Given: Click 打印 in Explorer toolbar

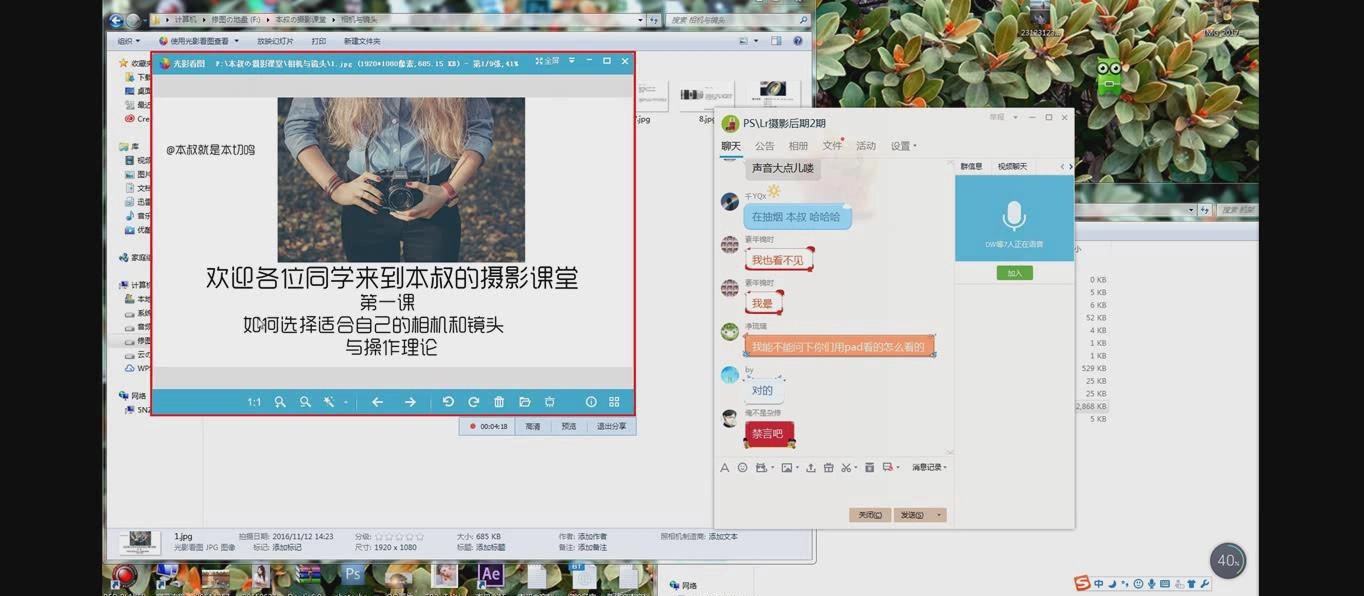Looking at the screenshot, I should point(319,41).
